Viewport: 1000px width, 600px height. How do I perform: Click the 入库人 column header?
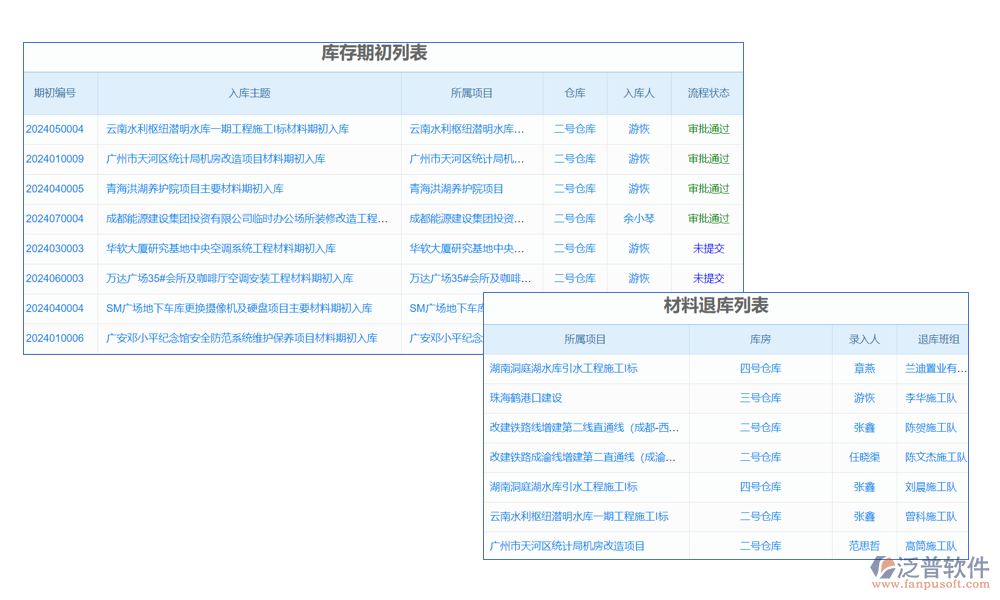[x=639, y=93]
